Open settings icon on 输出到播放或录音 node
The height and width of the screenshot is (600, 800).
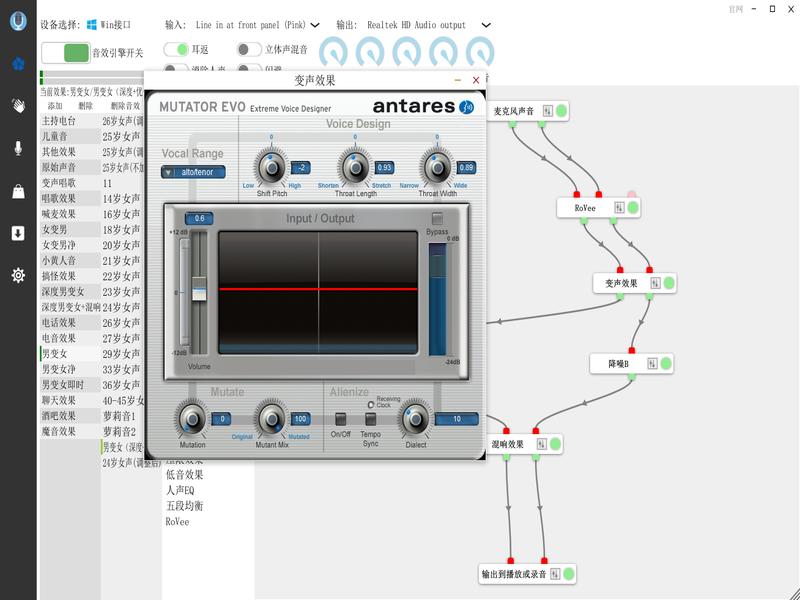tap(555, 574)
